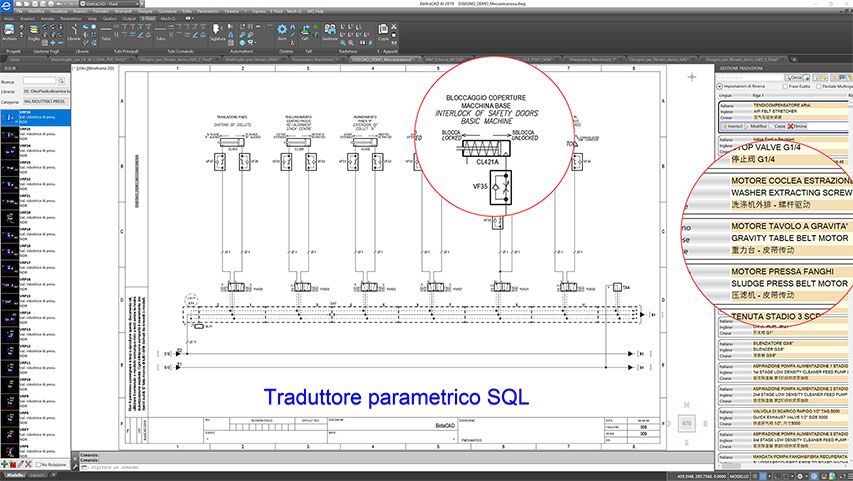The width and height of the screenshot is (853, 481).
Task: Switch to DISEGNO_DEMO_Meccanicanova document tab
Action: [x=384, y=59]
